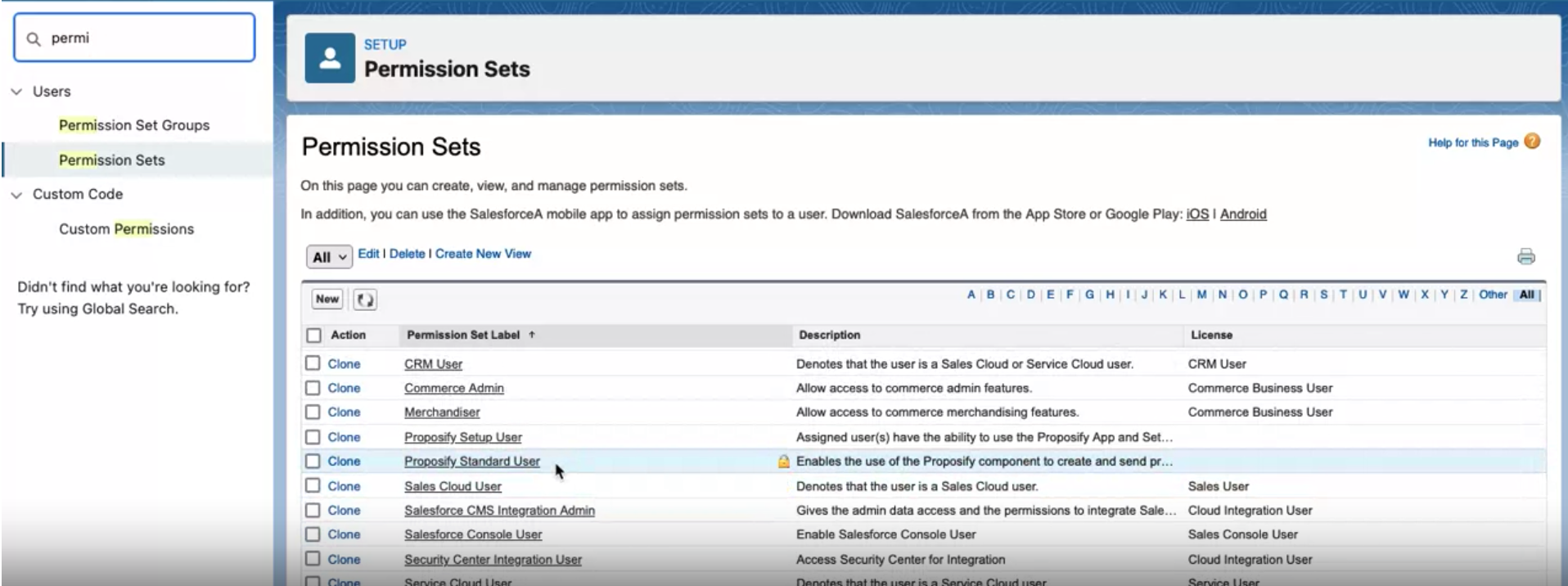This screenshot has height=586, width=1568.
Task: Click the Edit view link
Action: coord(368,254)
